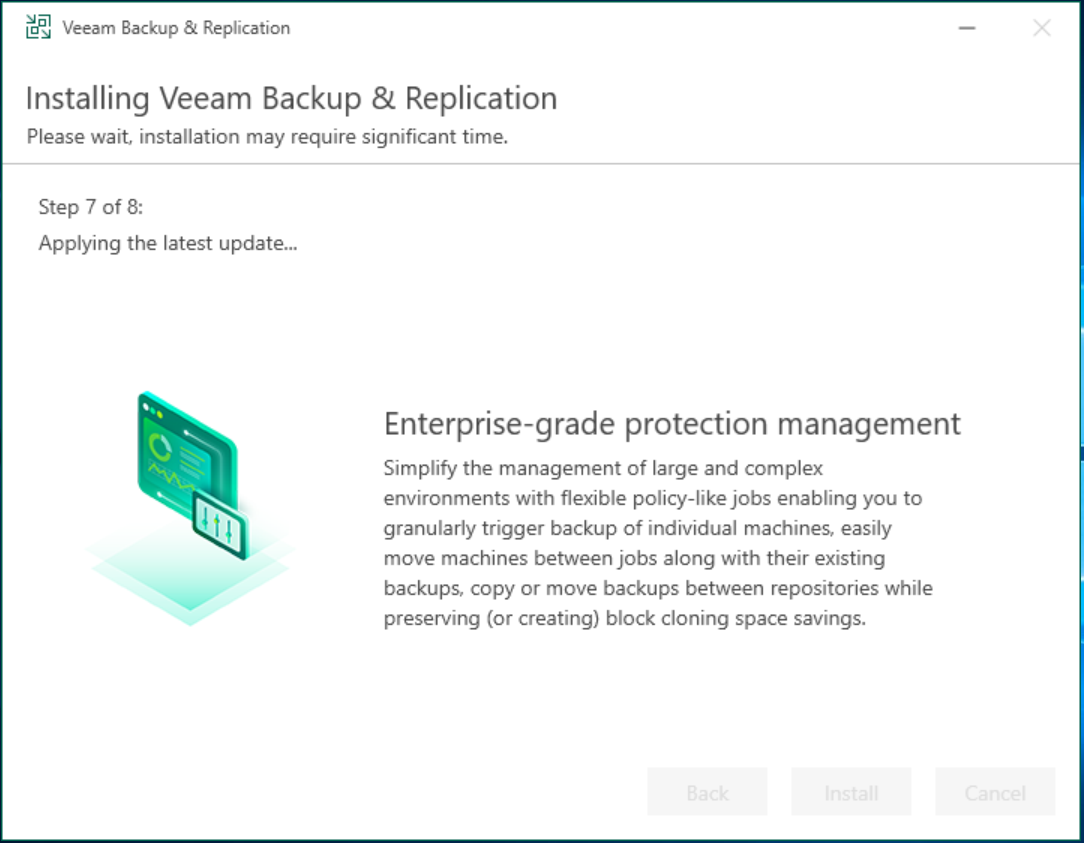Viewport: 1084px width, 843px height.
Task: Click the Enterprise-grade protection management heading
Action: tap(673, 423)
